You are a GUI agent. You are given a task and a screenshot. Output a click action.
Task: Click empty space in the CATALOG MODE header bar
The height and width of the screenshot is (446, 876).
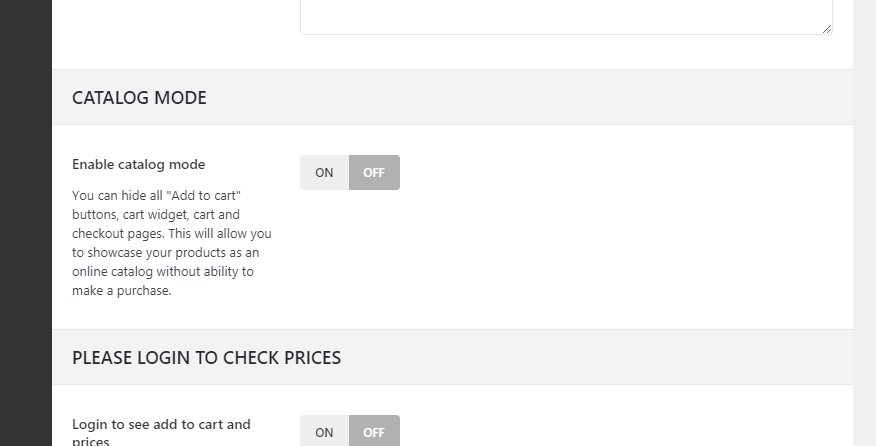click(x=550, y=98)
